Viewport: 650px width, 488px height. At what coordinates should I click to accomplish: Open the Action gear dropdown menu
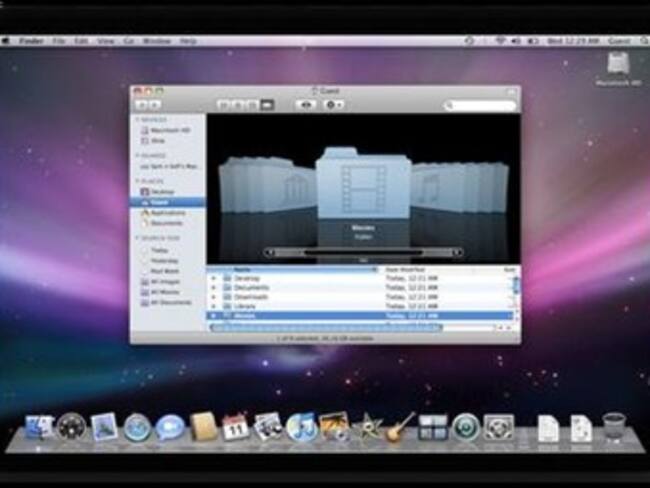point(334,104)
